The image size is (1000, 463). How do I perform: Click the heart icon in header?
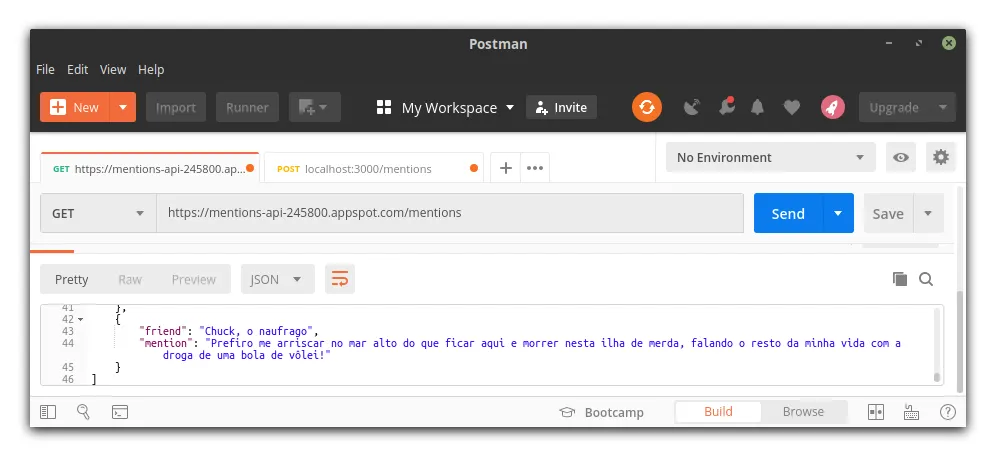tap(791, 108)
